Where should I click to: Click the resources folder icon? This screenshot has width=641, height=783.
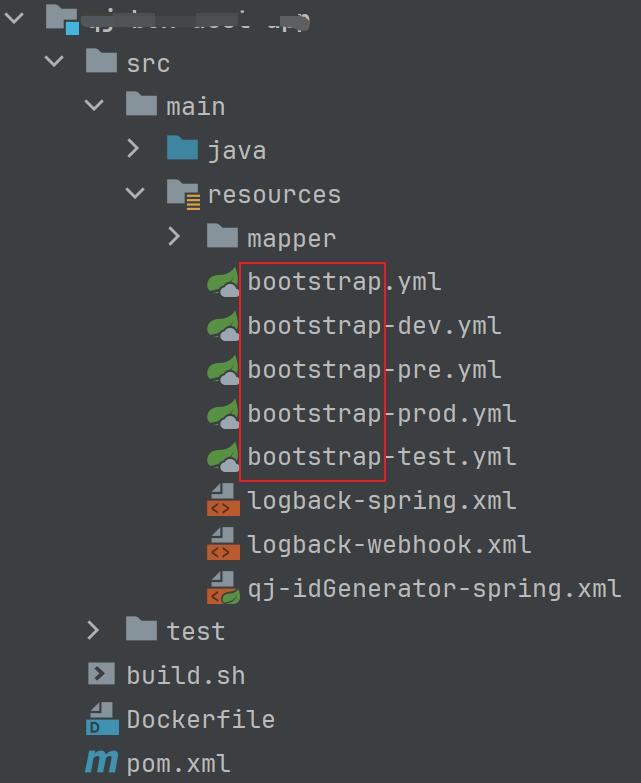click(182, 193)
